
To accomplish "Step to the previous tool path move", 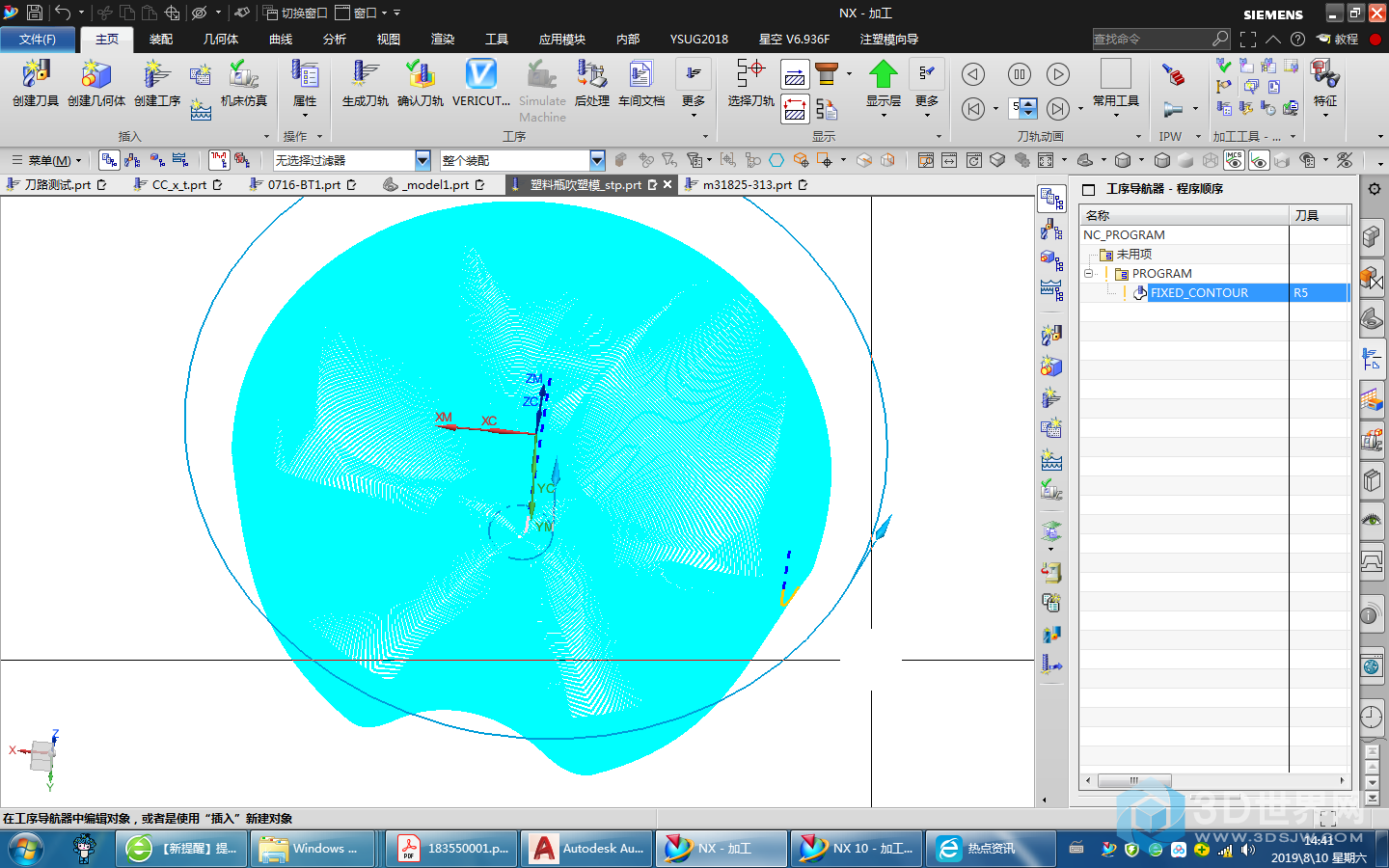I will pyautogui.click(x=973, y=109).
